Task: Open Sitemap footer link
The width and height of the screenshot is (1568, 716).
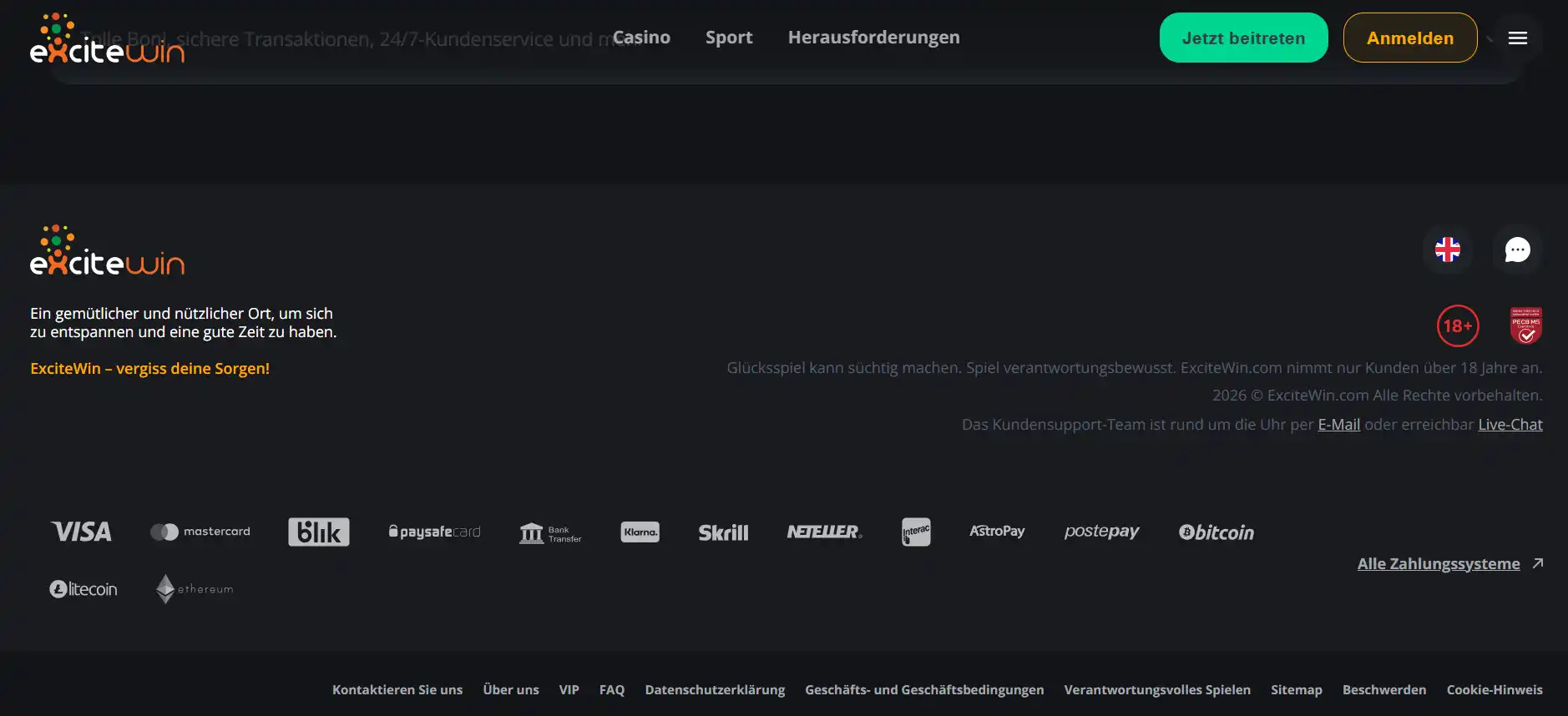Action: pyautogui.click(x=1297, y=690)
